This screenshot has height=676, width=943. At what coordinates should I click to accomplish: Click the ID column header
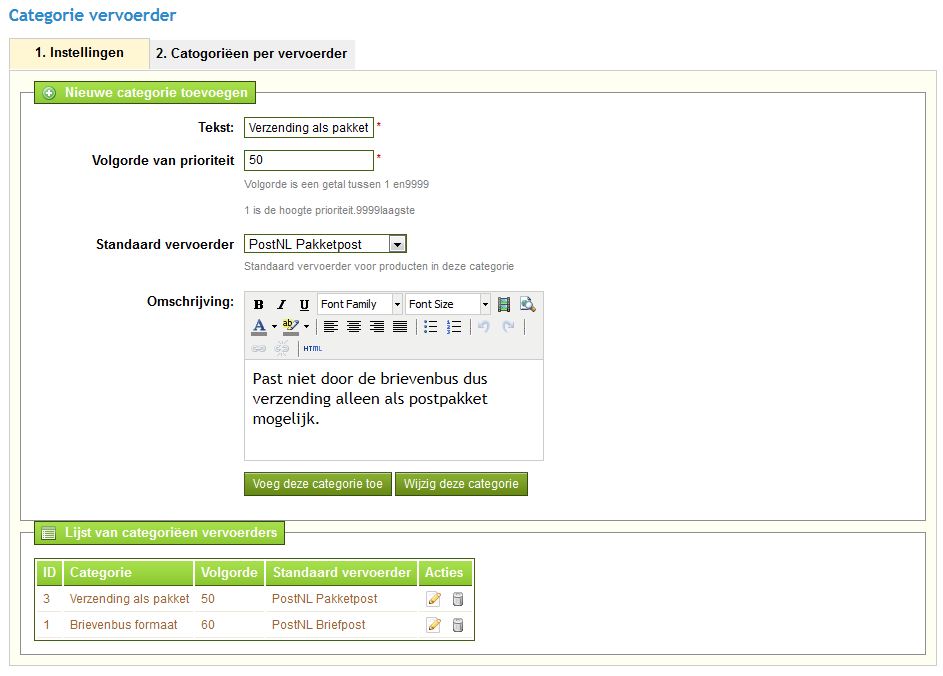49,573
